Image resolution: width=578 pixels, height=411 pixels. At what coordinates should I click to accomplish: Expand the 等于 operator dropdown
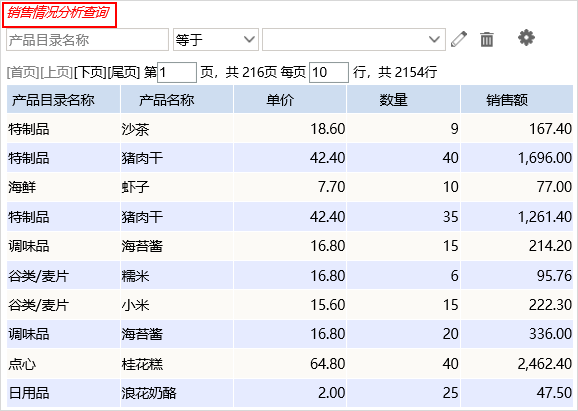216,39
